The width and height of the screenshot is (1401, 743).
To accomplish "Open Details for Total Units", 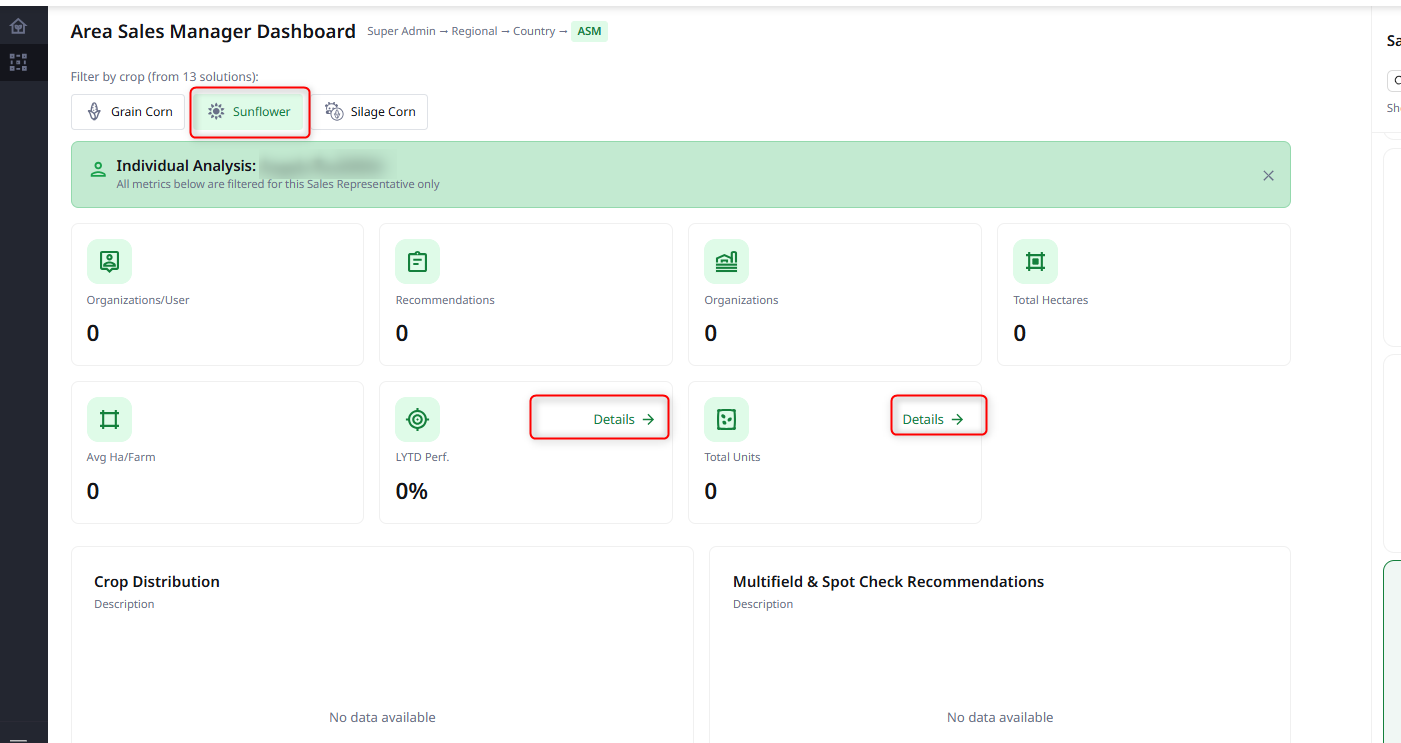I will point(932,419).
